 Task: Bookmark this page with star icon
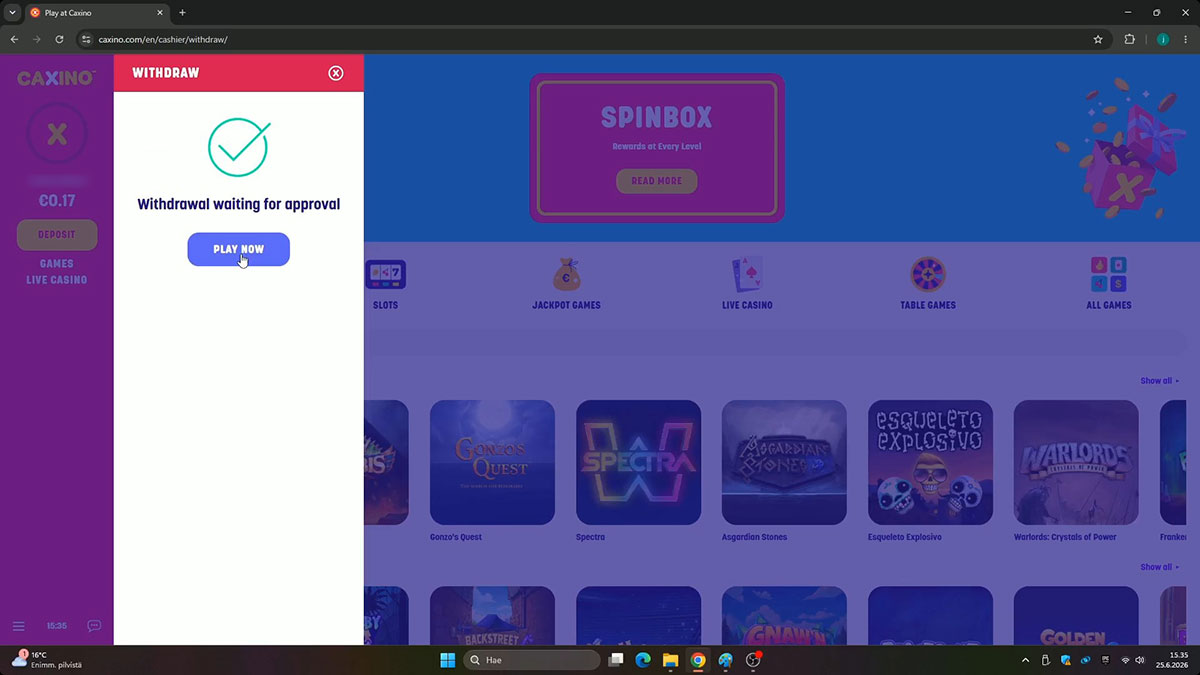(1098, 39)
